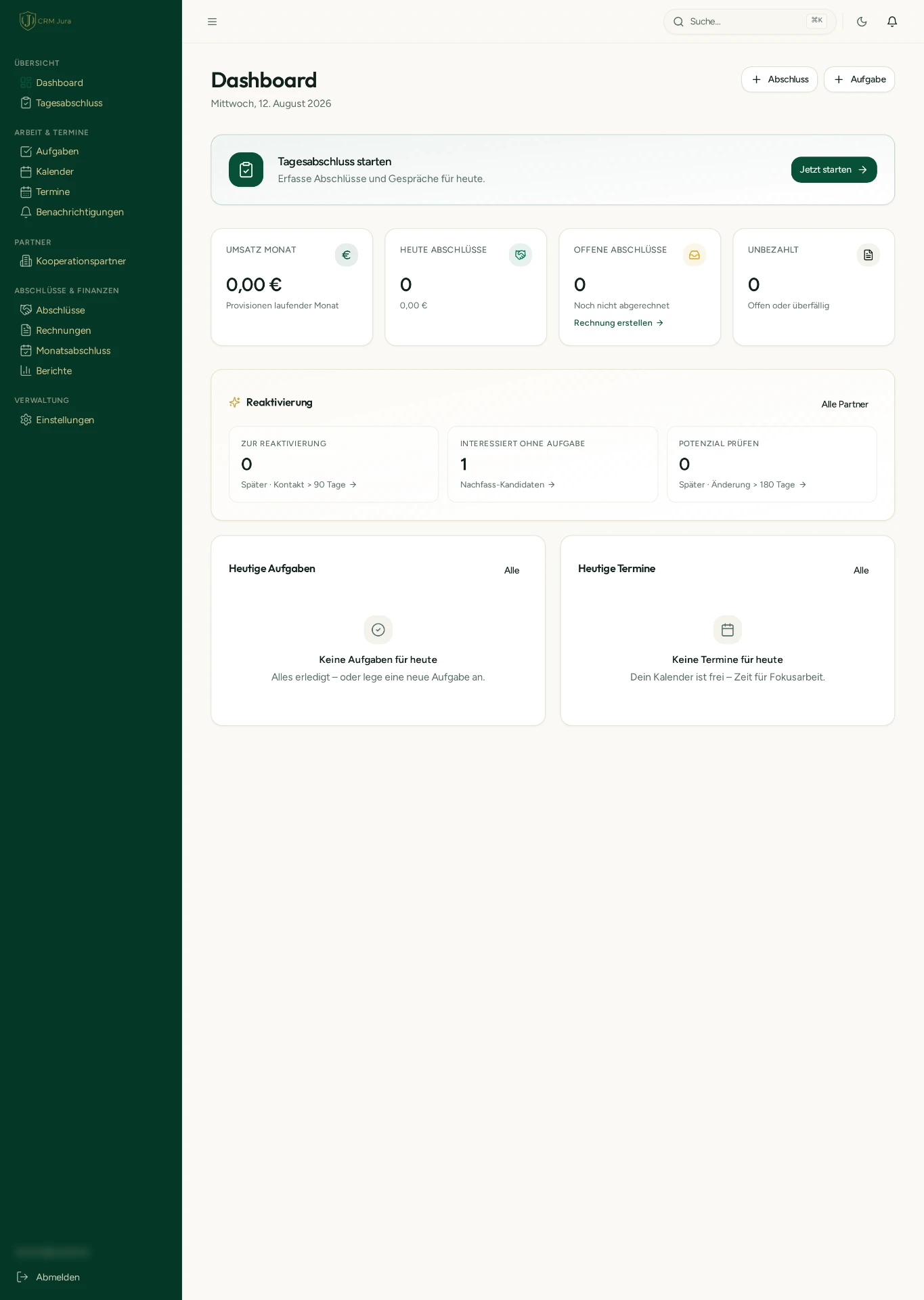This screenshot has width=924, height=1300.
Task: Click the euro icon in Umsatz Monat card
Action: point(347,255)
